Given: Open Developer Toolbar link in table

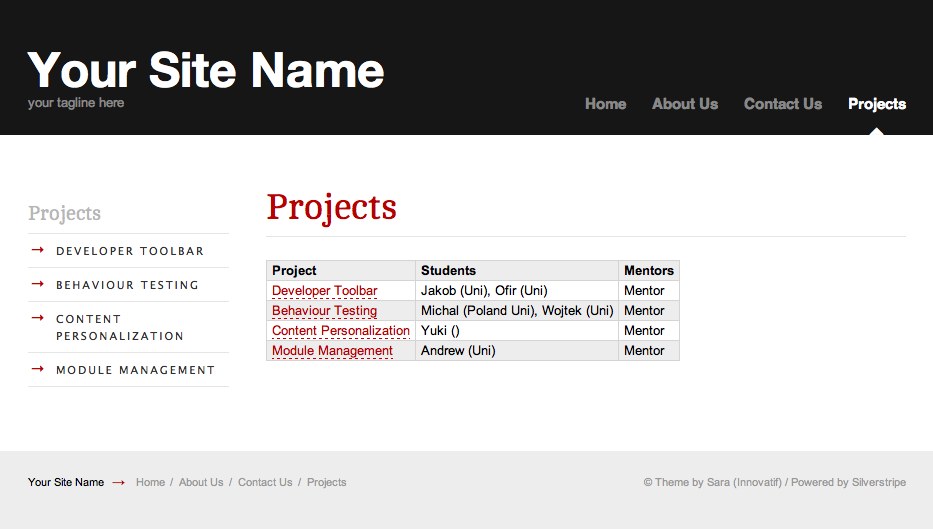Looking at the screenshot, I should point(324,291).
